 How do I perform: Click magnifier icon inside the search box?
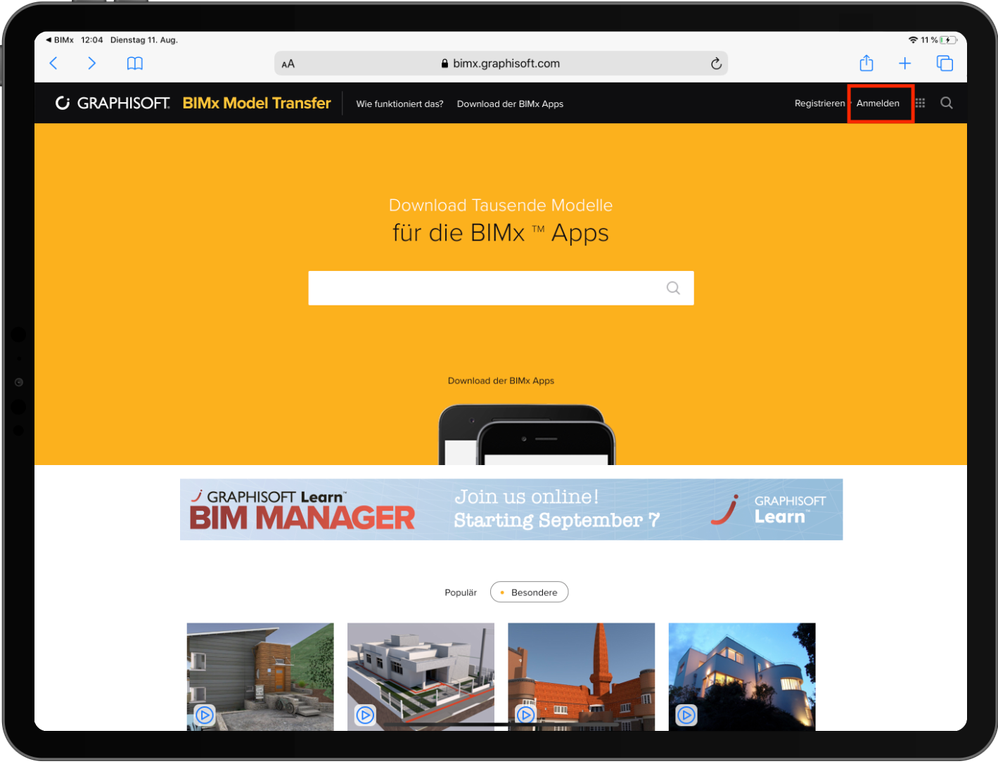point(673,288)
